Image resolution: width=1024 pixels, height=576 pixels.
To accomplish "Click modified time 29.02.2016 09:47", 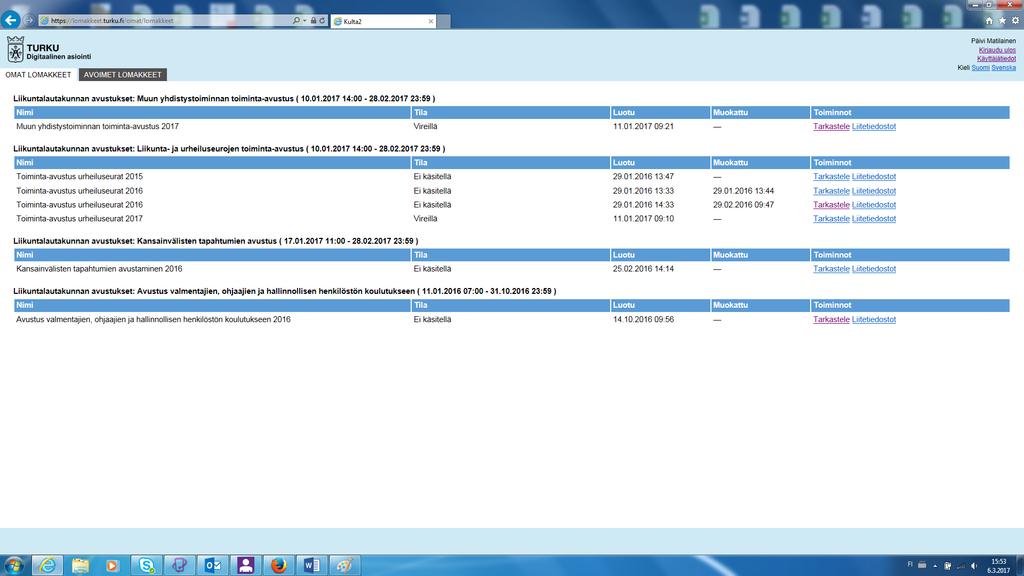I will click(x=743, y=205).
